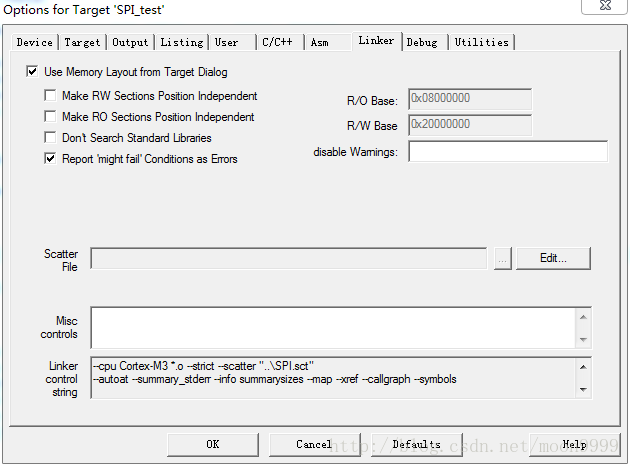Viewport: 630px width, 466px height.
Task: Switch to the Debug tab
Action: point(425,42)
